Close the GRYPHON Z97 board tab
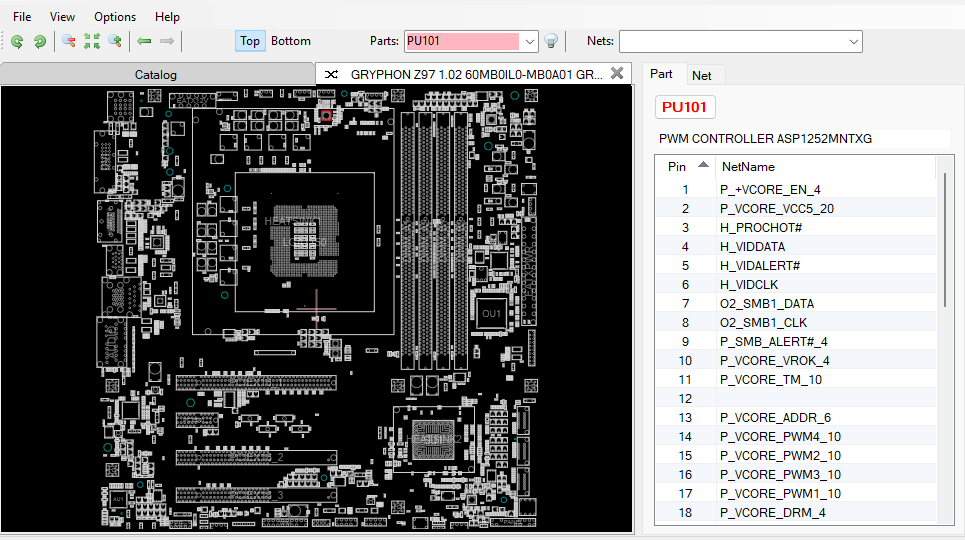The height and width of the screenshot is (540, 965). point(617,73)
